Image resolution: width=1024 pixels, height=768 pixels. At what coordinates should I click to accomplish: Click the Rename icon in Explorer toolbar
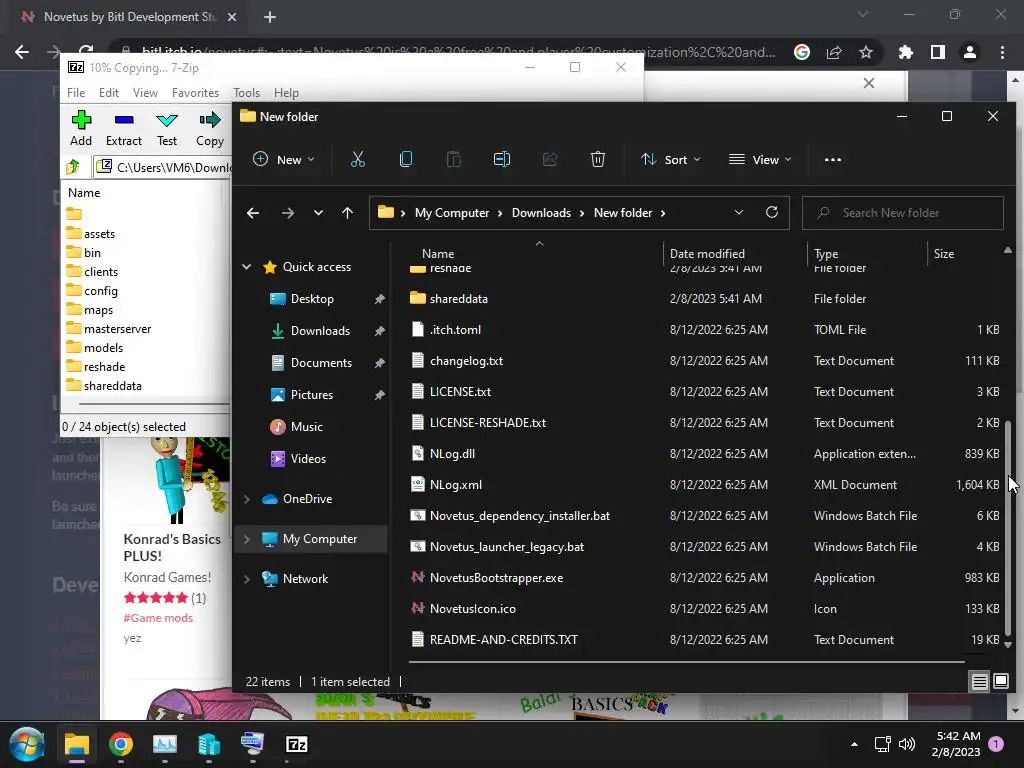[x=502, y=159]
